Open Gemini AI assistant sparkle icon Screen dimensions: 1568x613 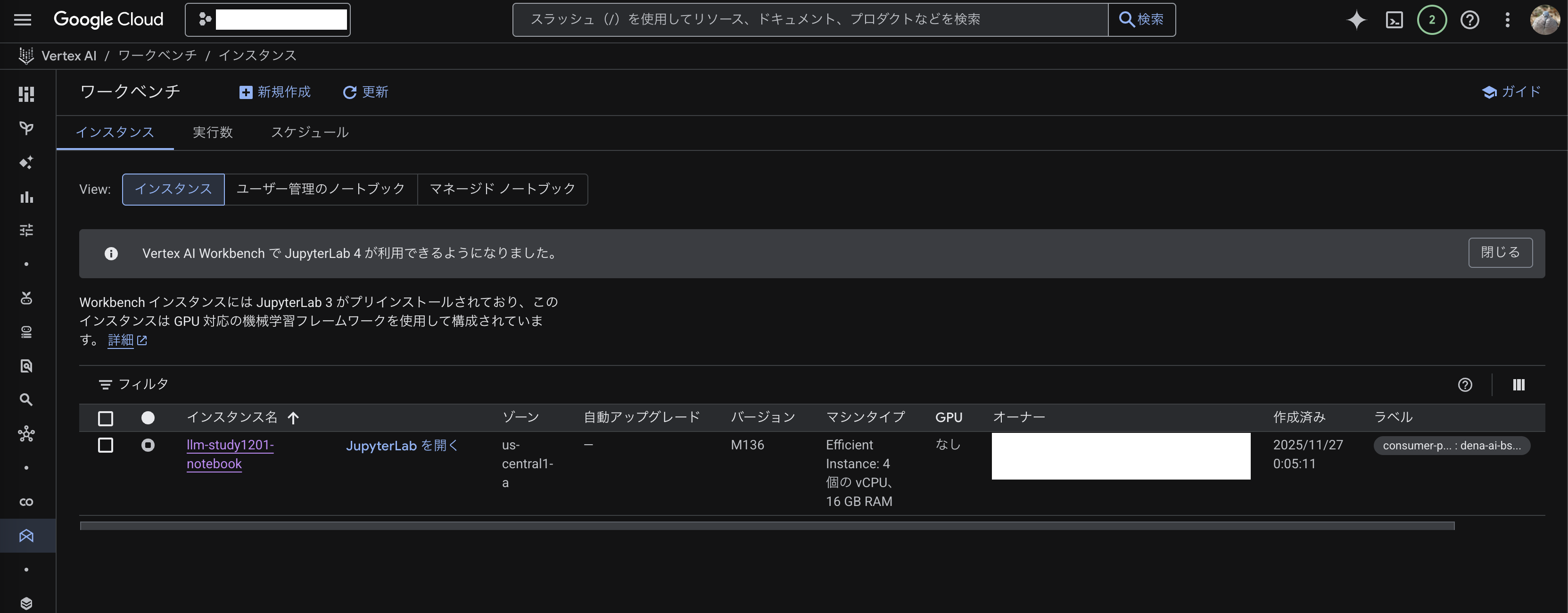point(1356,20)
